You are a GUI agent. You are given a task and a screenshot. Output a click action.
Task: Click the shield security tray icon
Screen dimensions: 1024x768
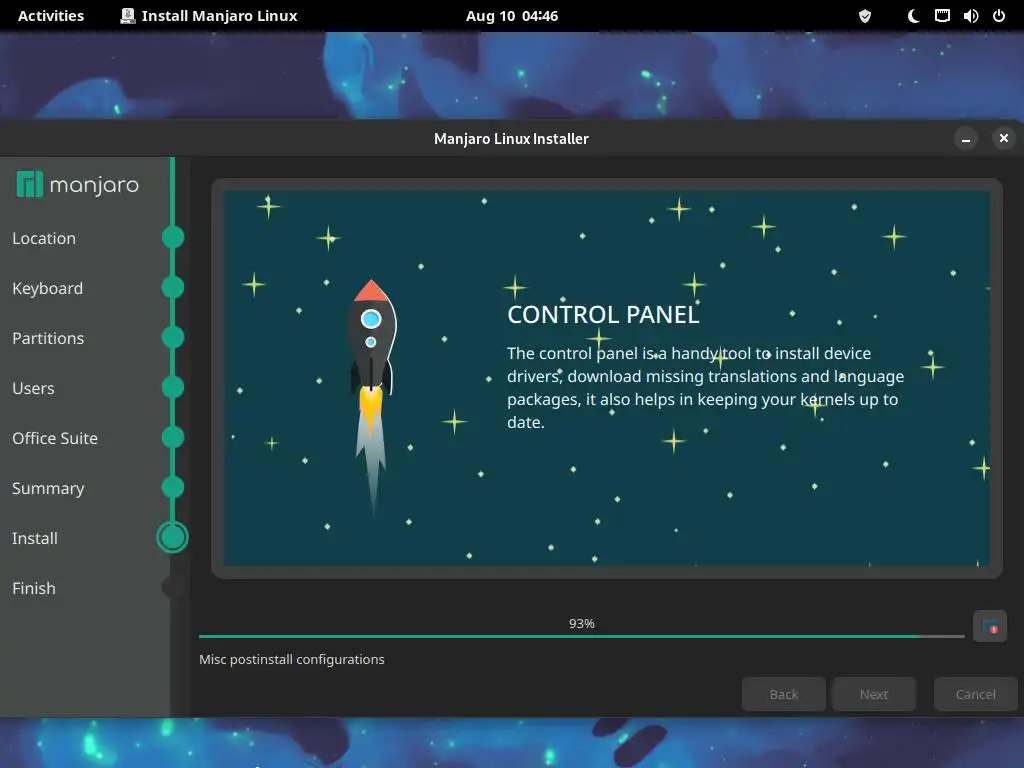(865, 16)
